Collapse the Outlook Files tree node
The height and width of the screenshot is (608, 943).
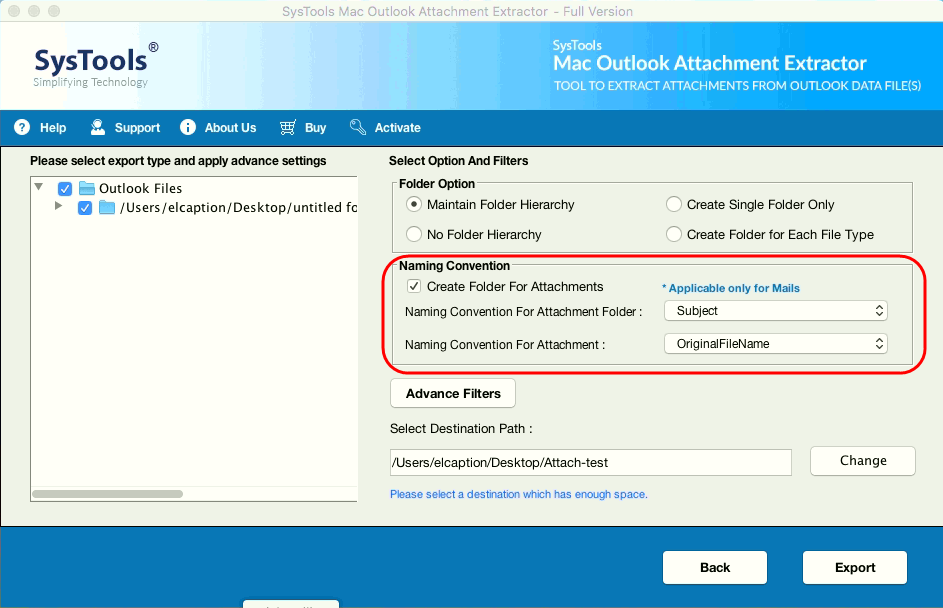tap(39, 187)
